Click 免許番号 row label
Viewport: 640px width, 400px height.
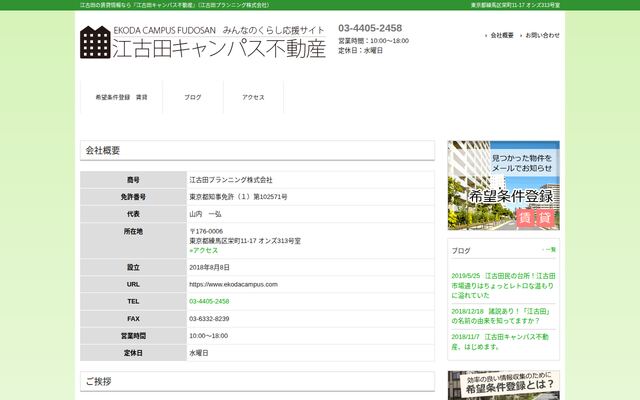(x=133, y=197)
